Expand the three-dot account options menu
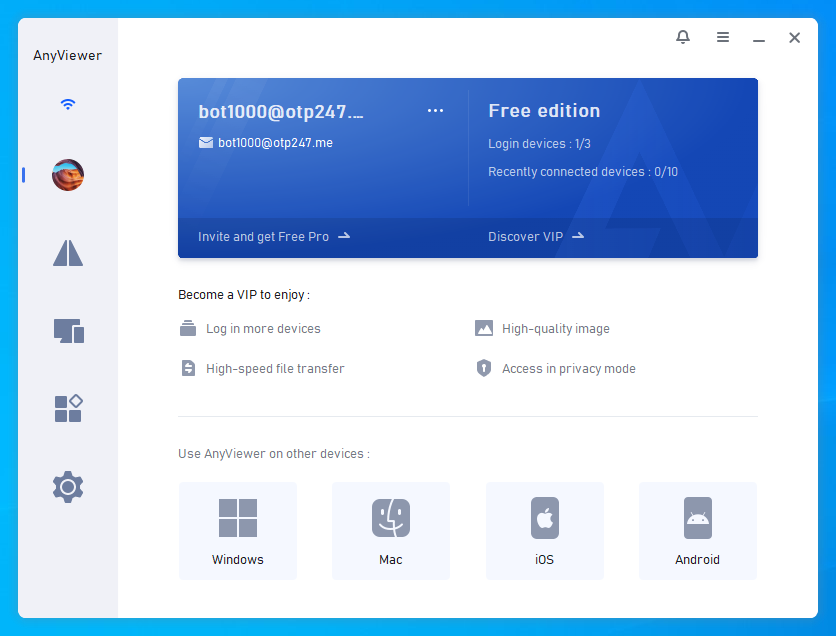This screenshot has width=836, height=636. (435, 111)
